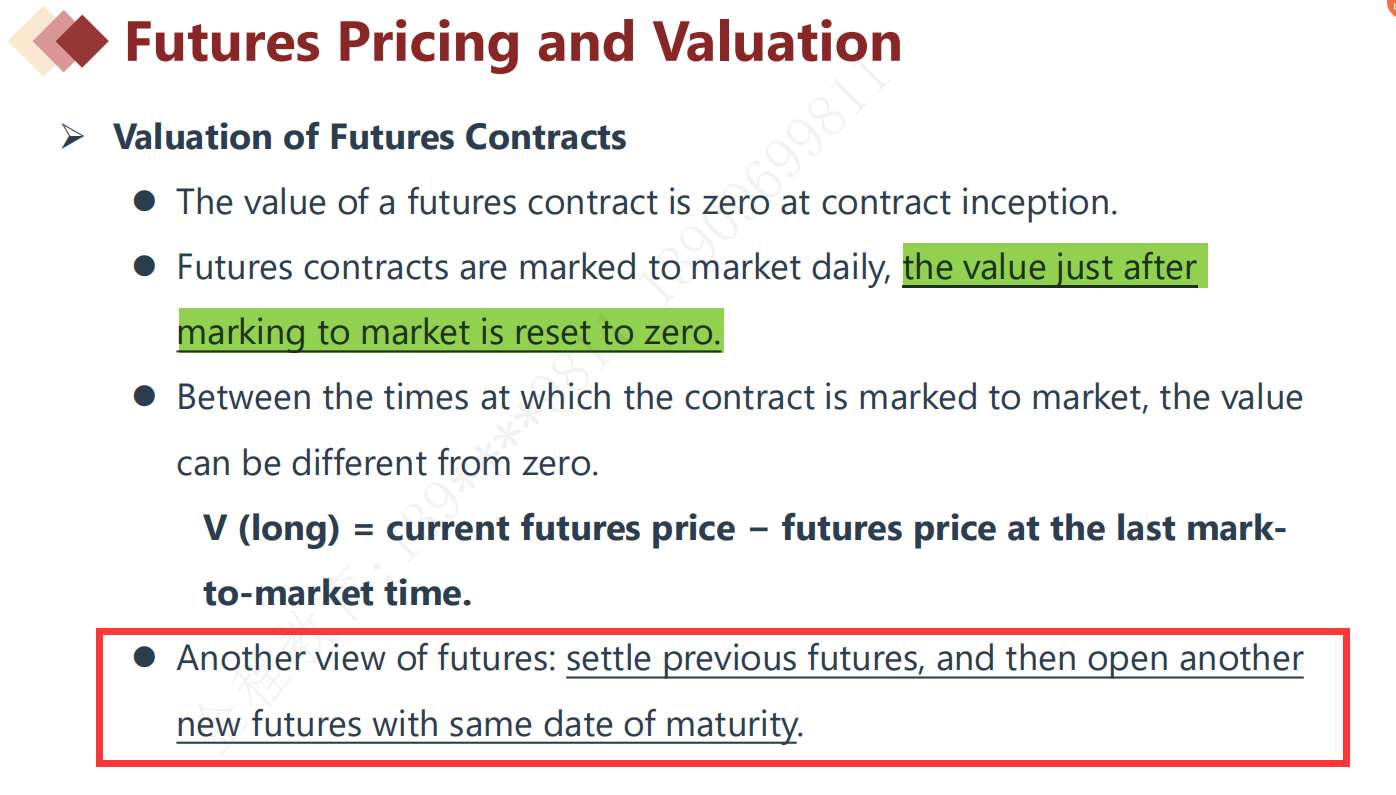Click 'Futures contracts are marked to market daily' text
This screenshot has width=1396, height=795.
(x=531, y=268)
